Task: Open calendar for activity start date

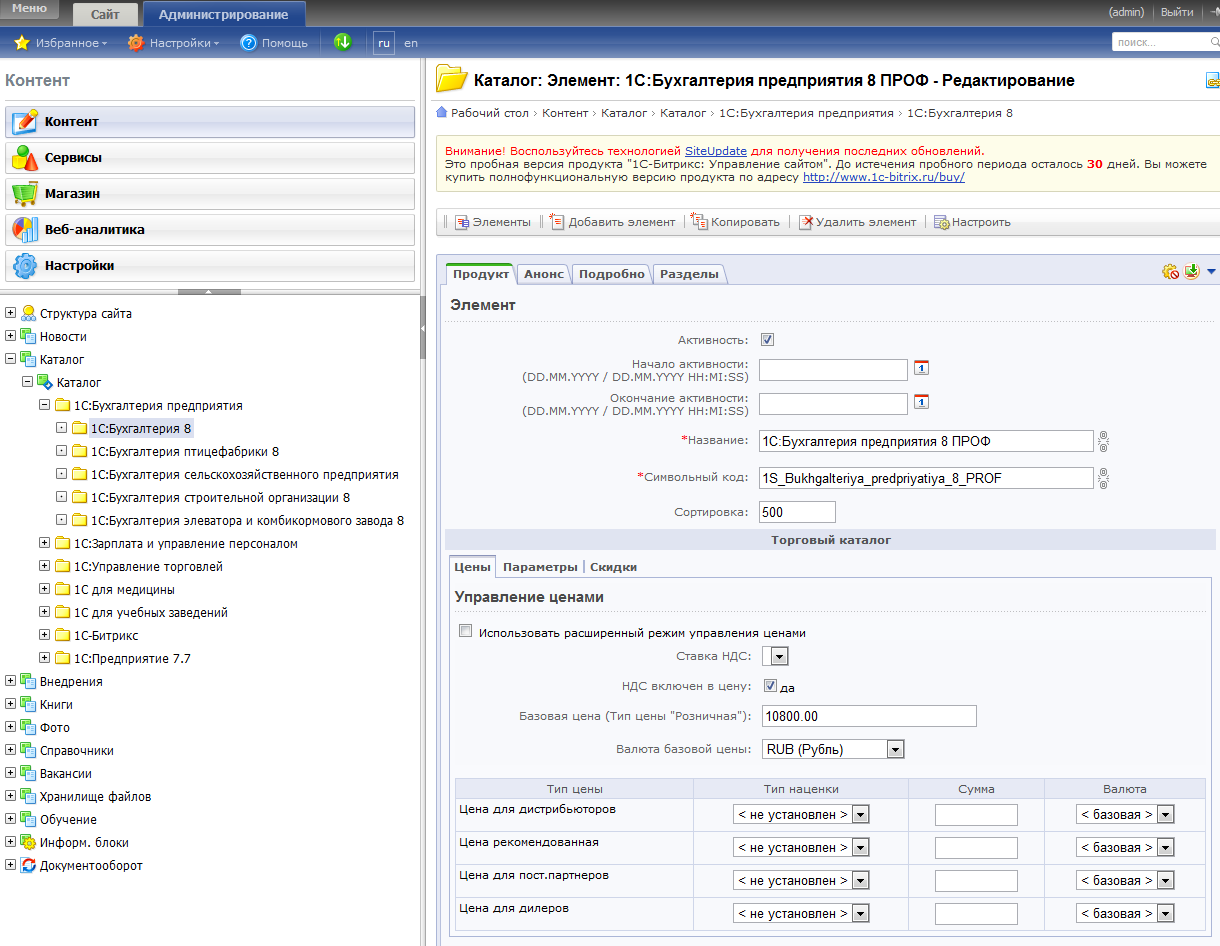Action: (922, 368)
